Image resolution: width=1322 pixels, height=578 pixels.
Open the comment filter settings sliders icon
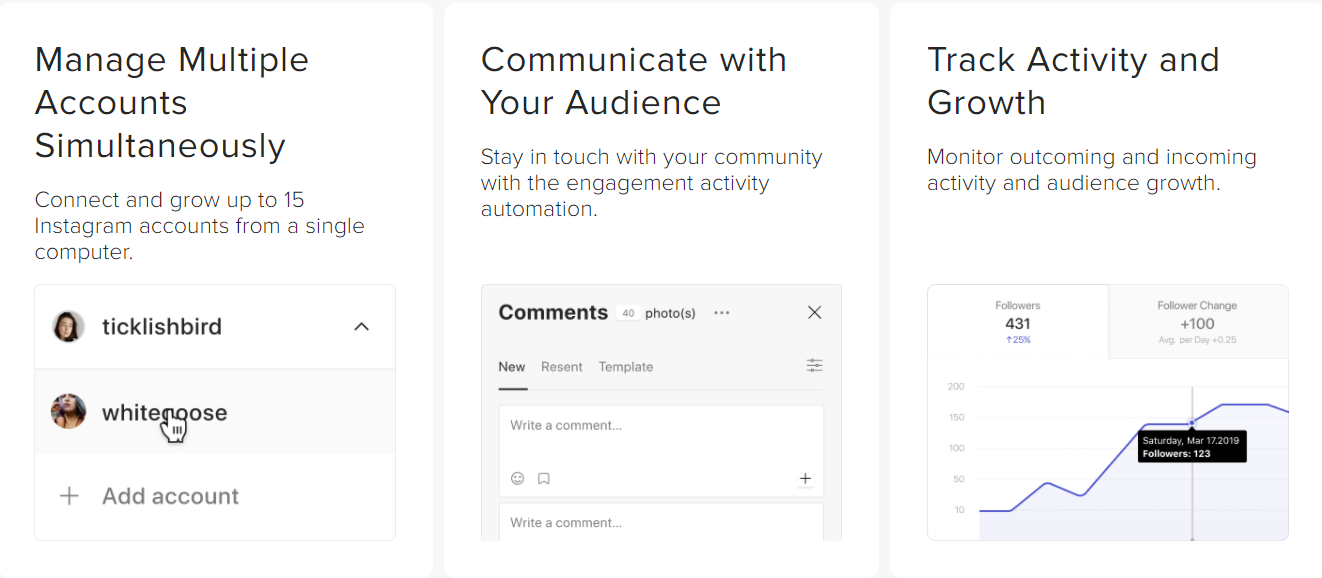[815, 366]
